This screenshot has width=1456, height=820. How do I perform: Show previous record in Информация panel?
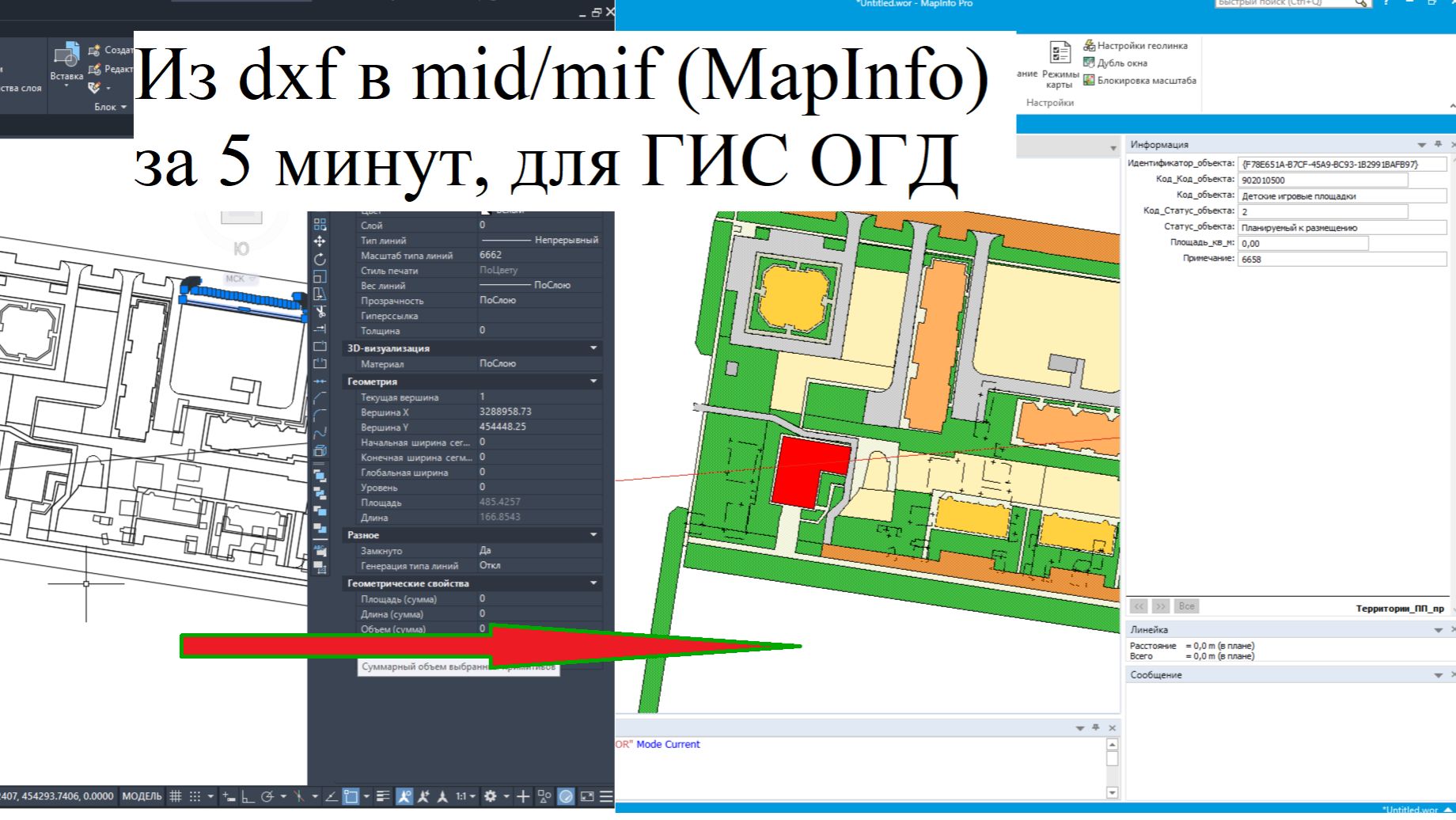point(1139,606)
